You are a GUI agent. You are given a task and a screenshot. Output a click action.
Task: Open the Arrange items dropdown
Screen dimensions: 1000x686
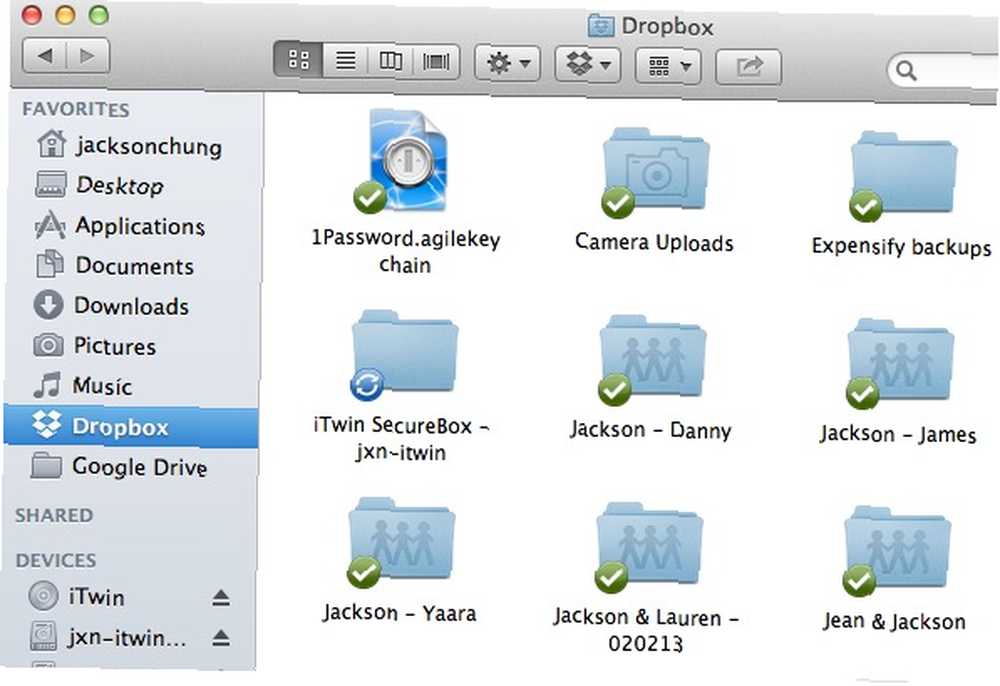tap(668, 66)
